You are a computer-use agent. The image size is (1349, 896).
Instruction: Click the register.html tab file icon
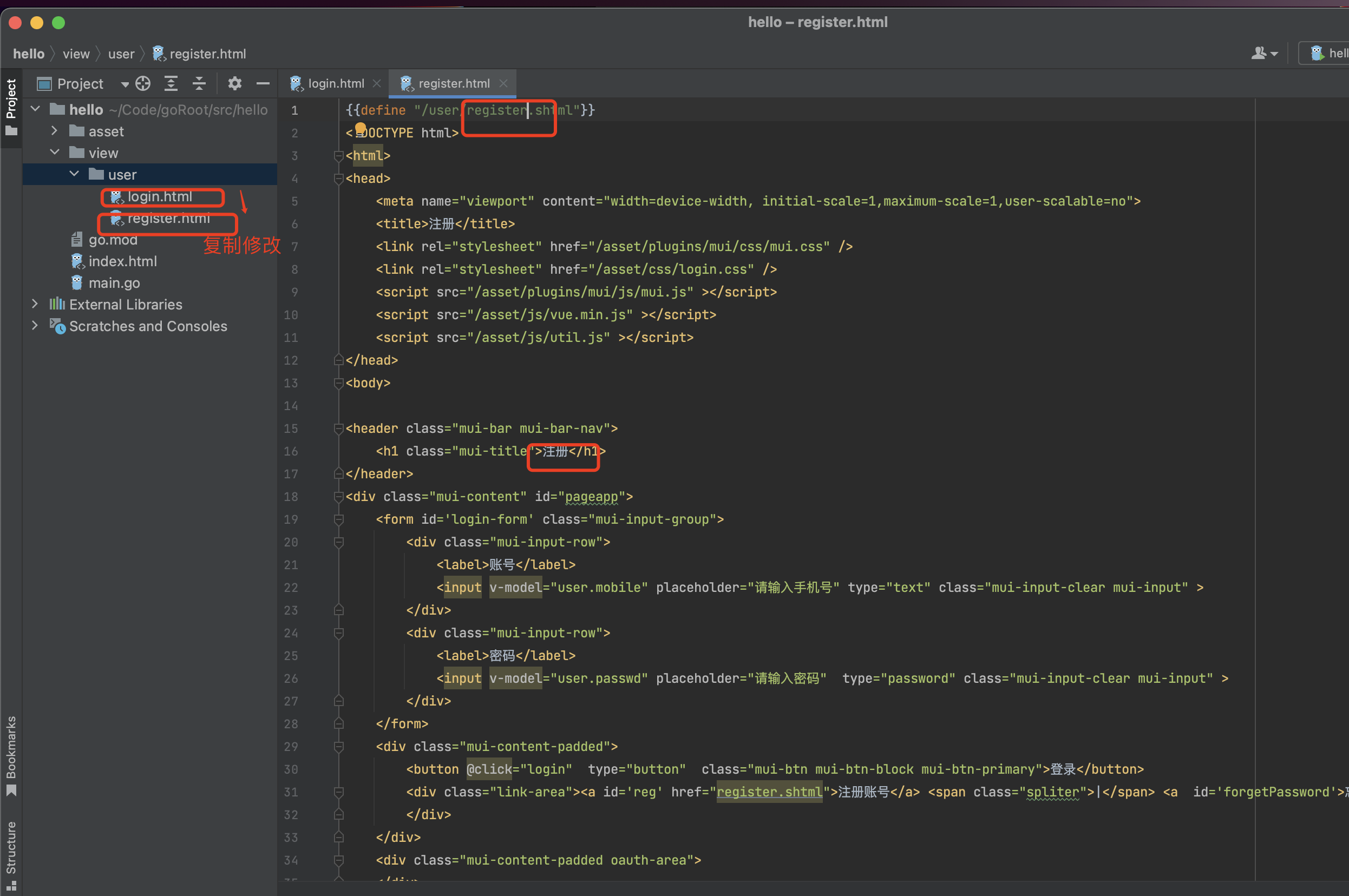pos(406,83)
